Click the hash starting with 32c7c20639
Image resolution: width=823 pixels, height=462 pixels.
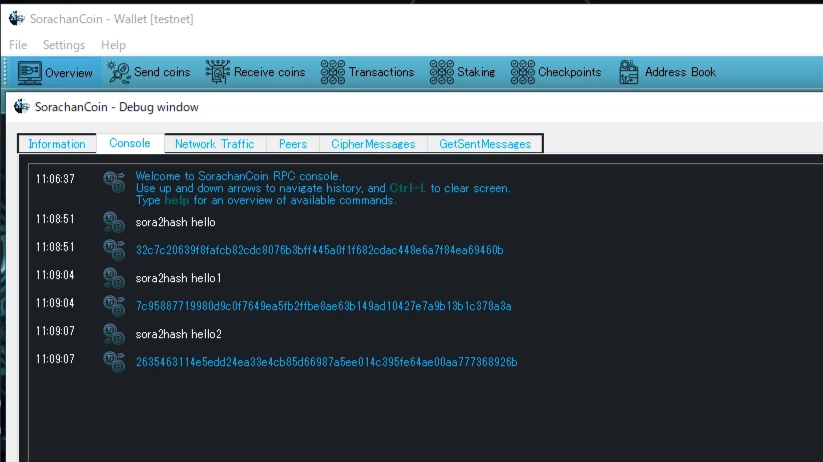[320, 250]
